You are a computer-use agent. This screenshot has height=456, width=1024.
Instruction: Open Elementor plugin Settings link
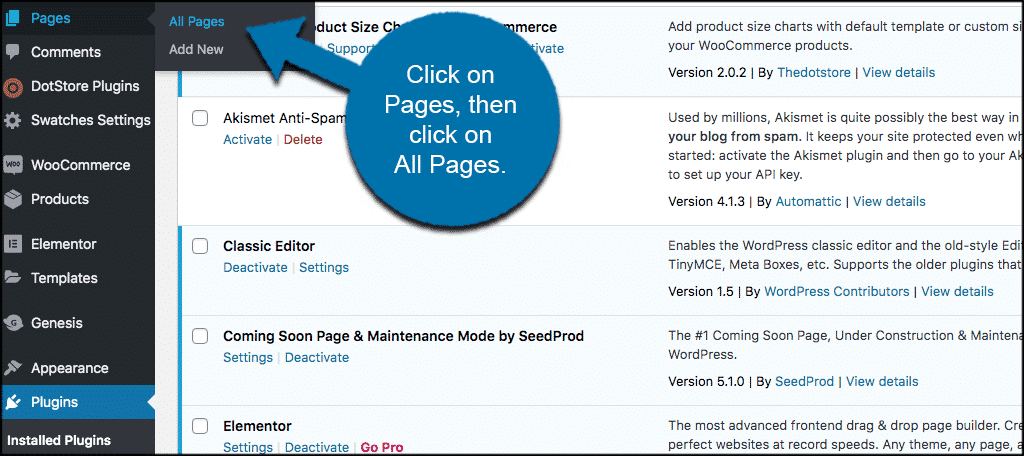pos(248,448)
